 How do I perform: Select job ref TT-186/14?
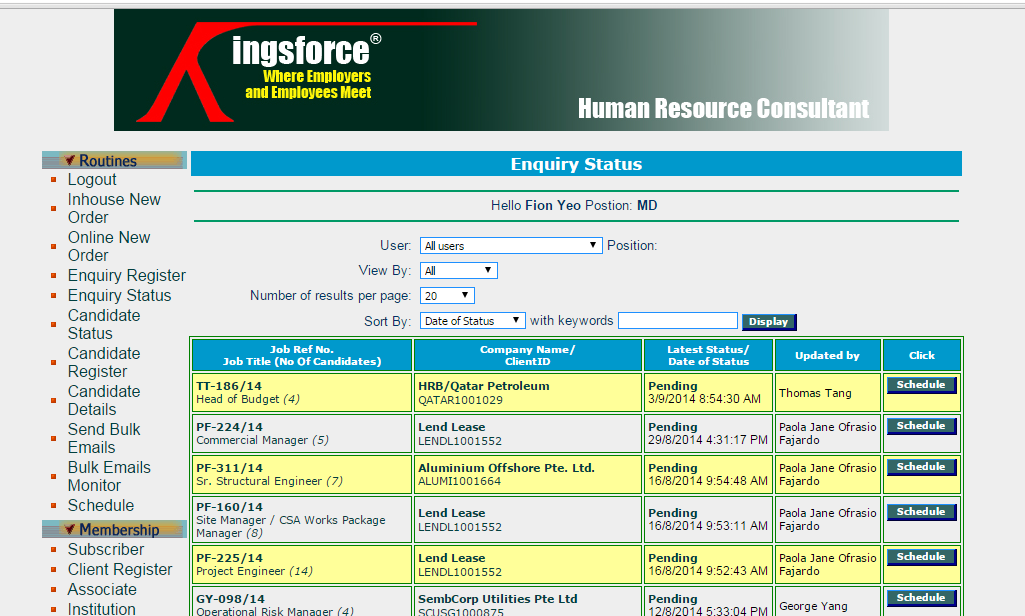229,386
